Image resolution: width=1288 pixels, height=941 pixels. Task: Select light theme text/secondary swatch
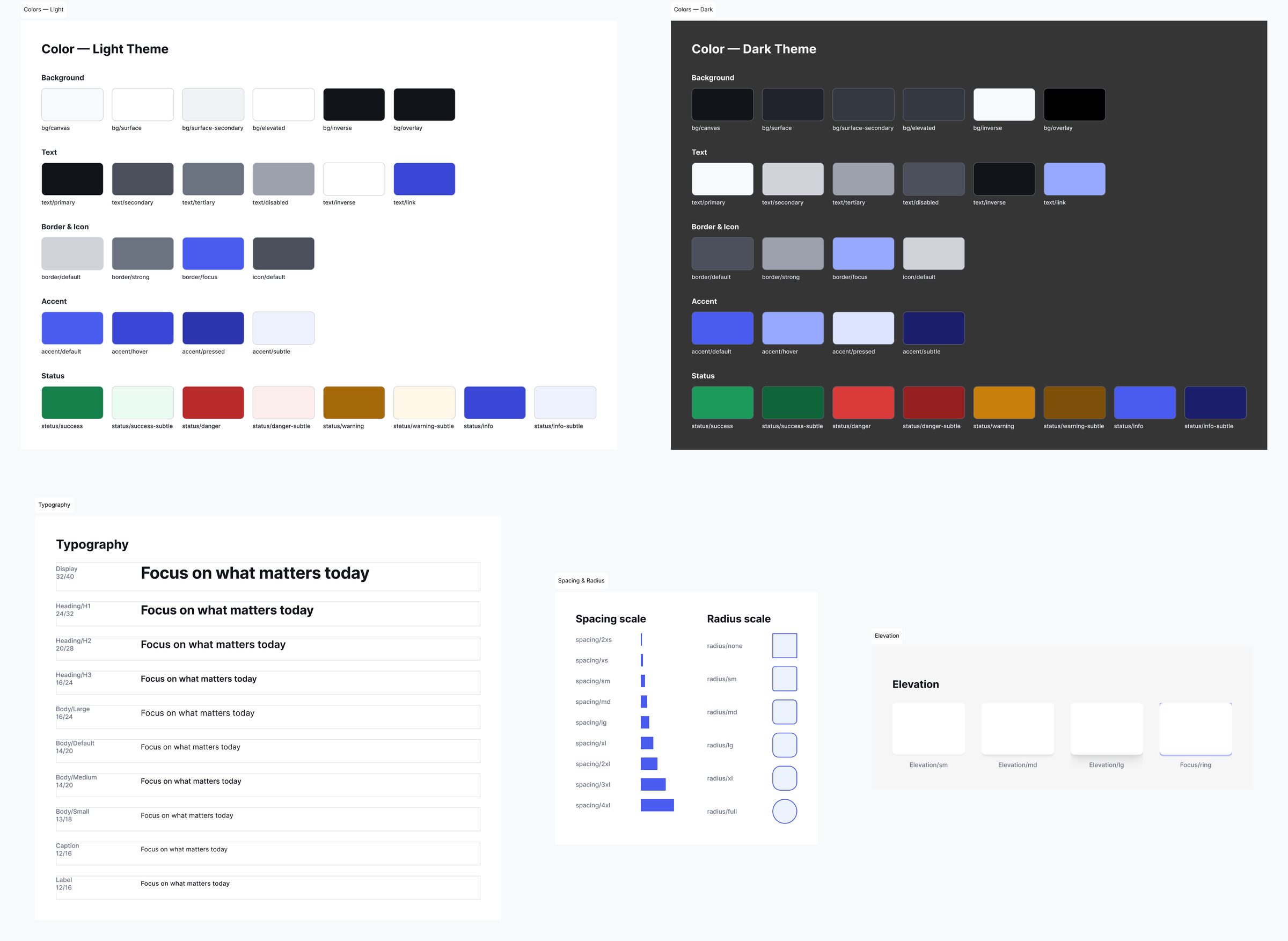click(x=142, y=179)
